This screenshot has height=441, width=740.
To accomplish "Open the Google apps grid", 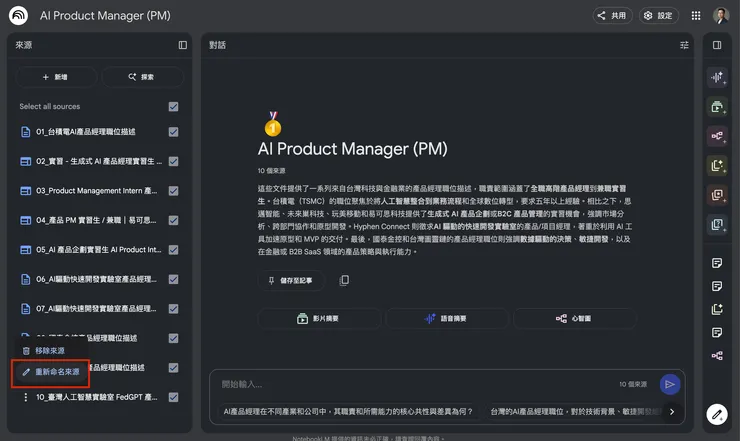I will point(696,16).
